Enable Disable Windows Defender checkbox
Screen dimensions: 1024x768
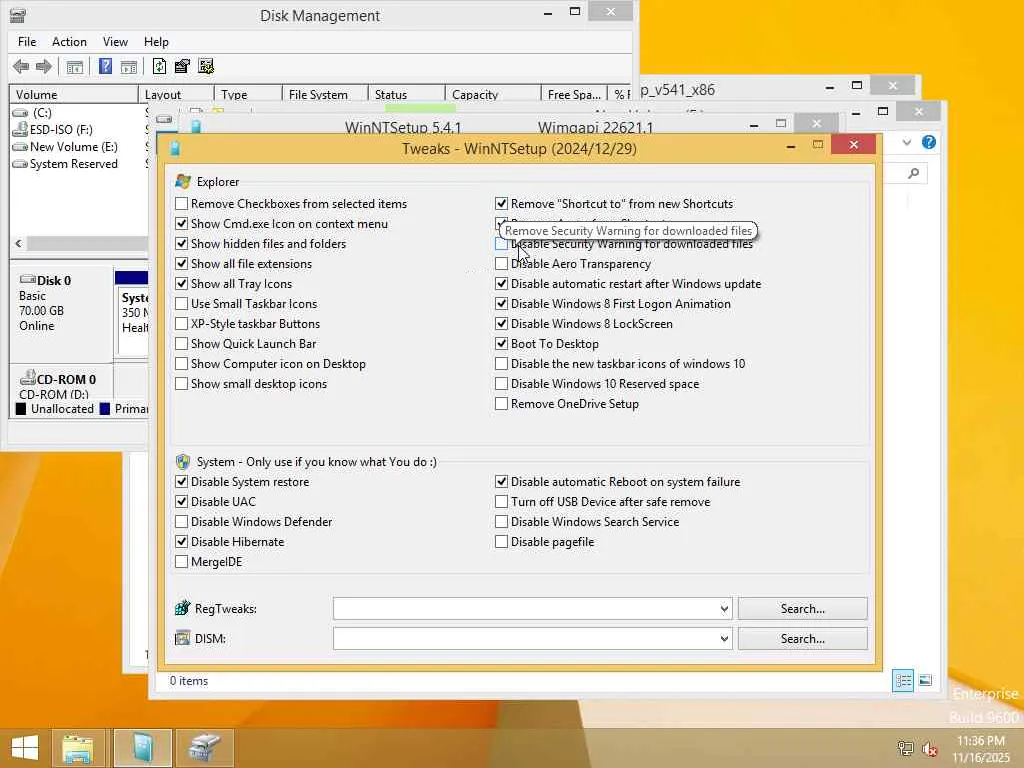pos(182,522)
